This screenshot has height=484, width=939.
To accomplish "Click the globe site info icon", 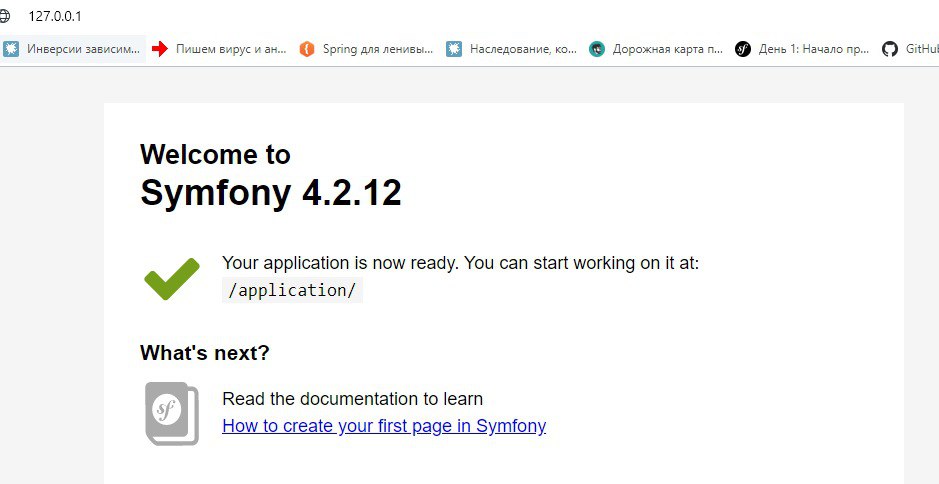I will tap(4, 16).
